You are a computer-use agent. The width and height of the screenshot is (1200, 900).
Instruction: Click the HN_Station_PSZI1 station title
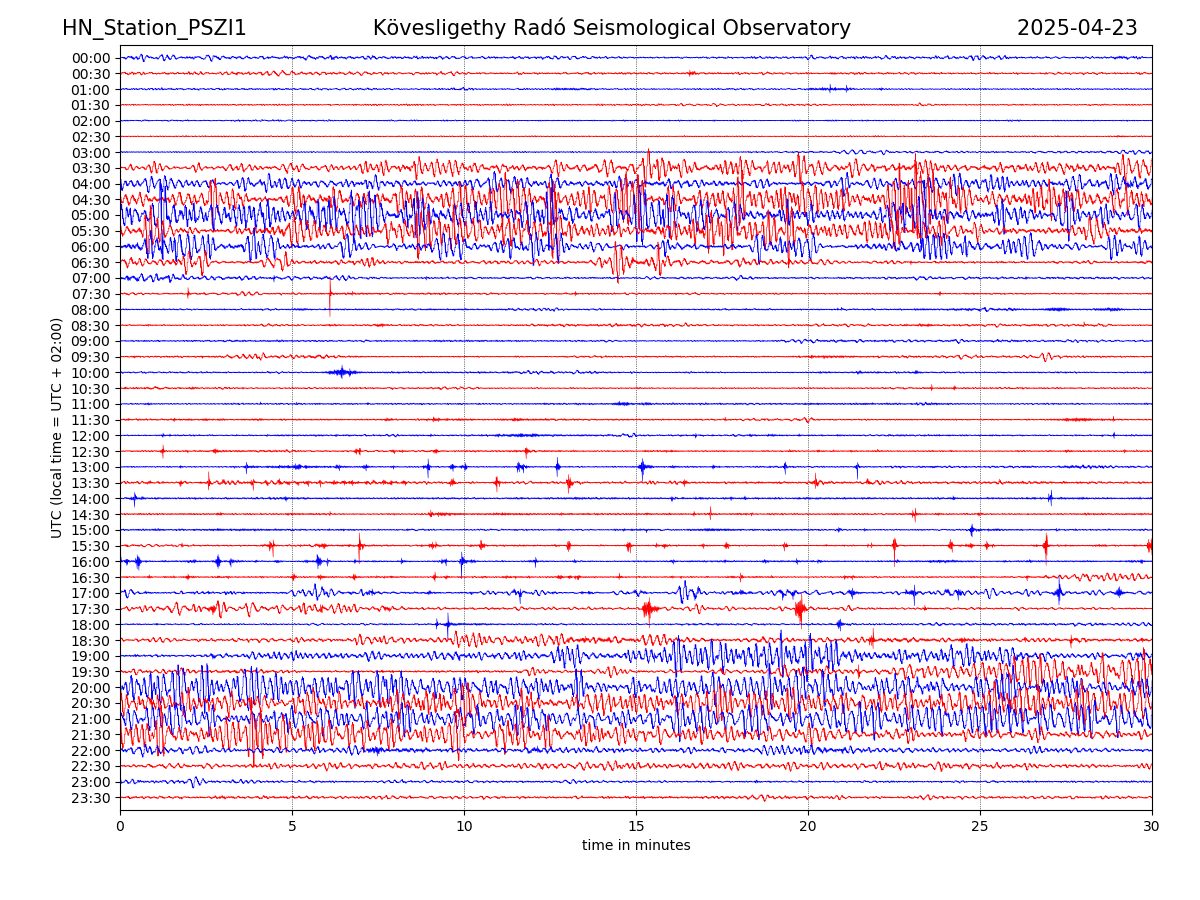coord(154,28)
